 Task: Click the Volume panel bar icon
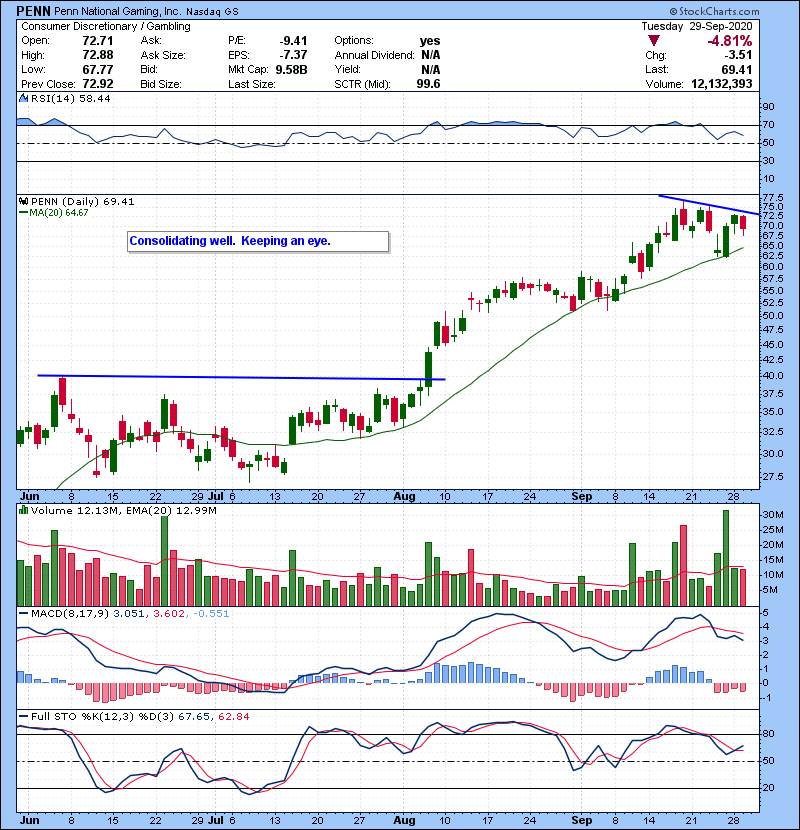click(x=23, y=510)
